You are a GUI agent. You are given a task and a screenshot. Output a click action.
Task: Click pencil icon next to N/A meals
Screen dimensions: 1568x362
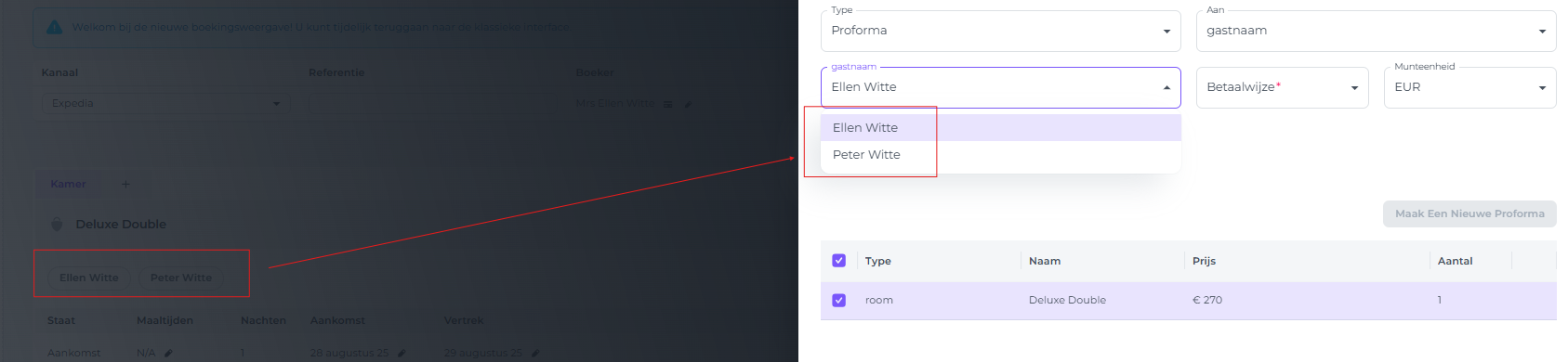tap(168, 353)
